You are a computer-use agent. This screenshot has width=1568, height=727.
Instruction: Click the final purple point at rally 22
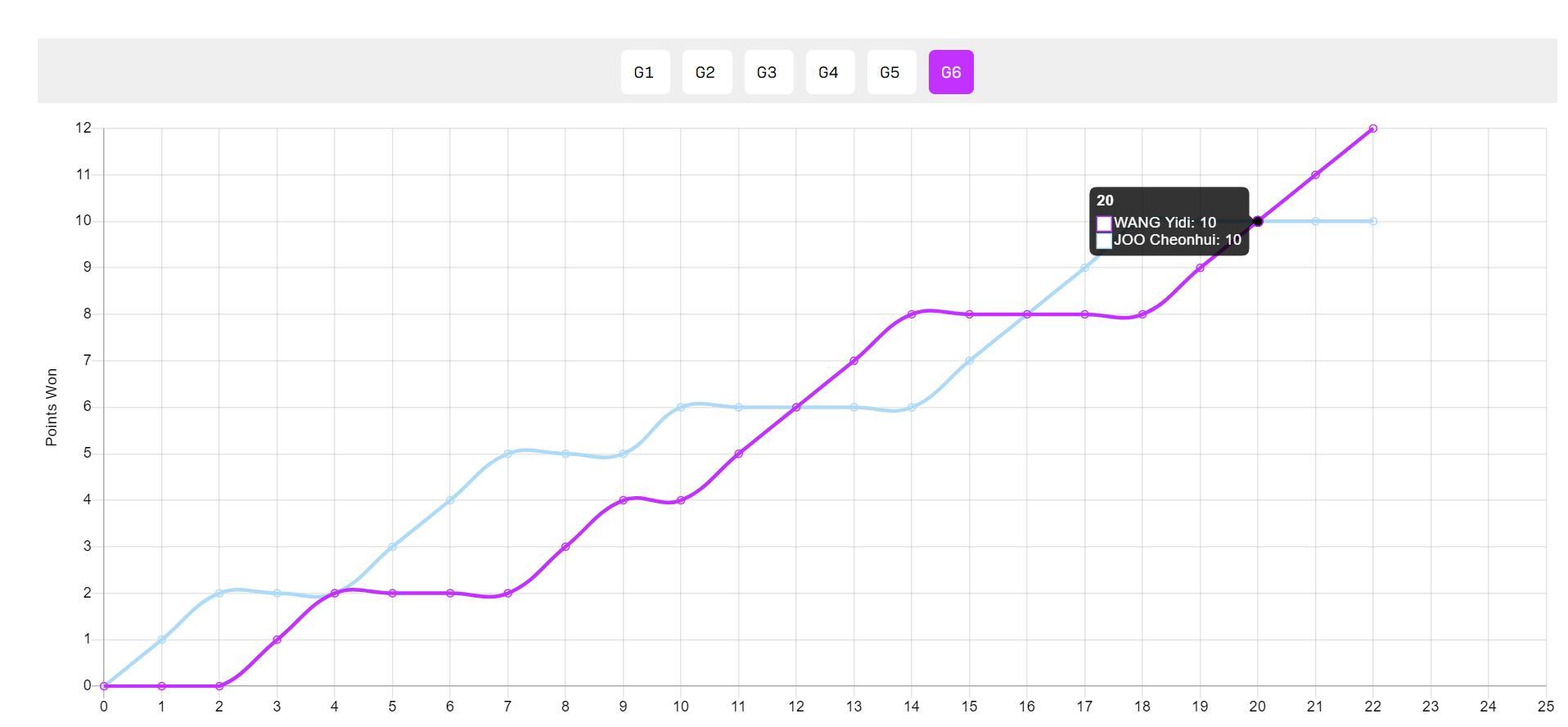[x=1372, y=129]
